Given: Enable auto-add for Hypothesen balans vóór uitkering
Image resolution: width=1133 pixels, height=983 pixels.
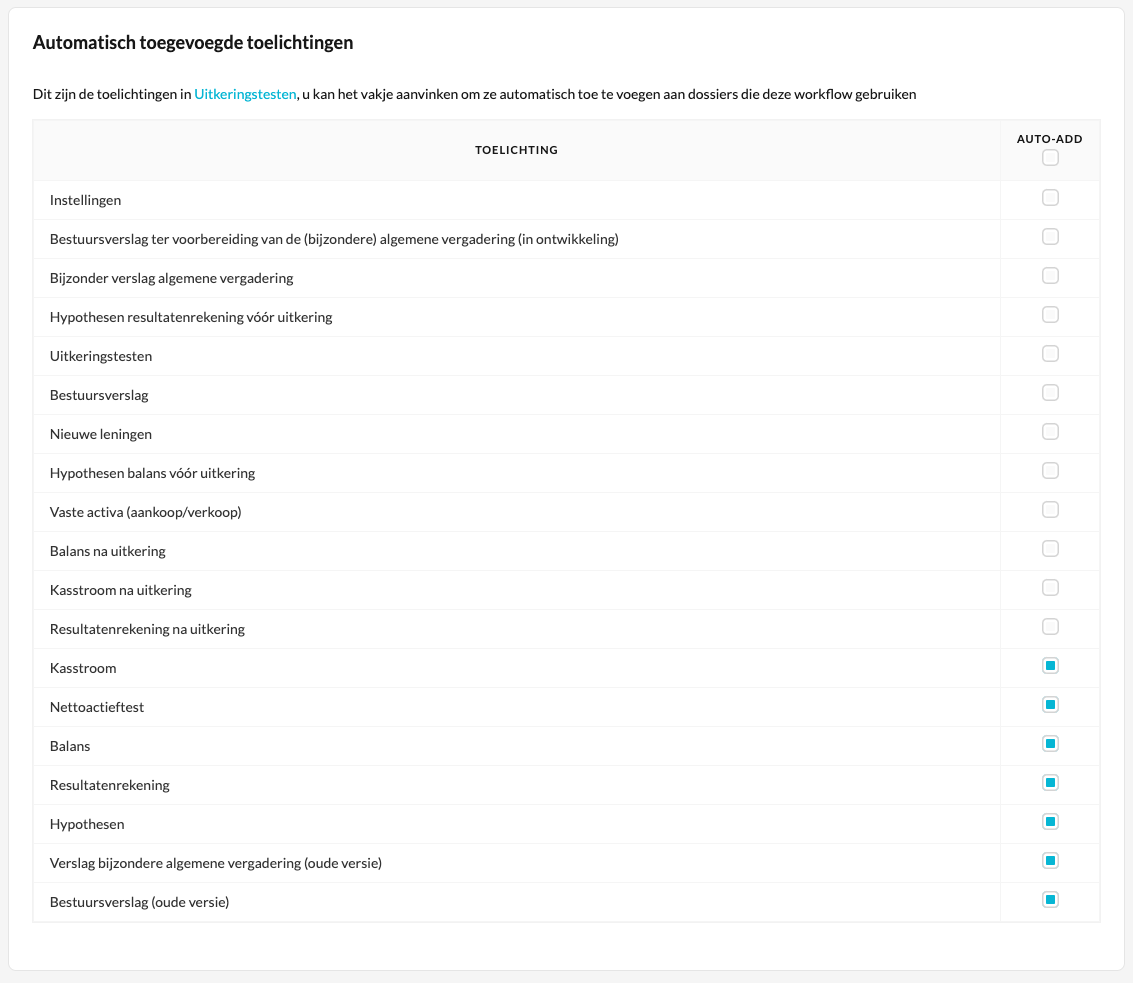Looking at the screenshot, I should point(1050,471).
